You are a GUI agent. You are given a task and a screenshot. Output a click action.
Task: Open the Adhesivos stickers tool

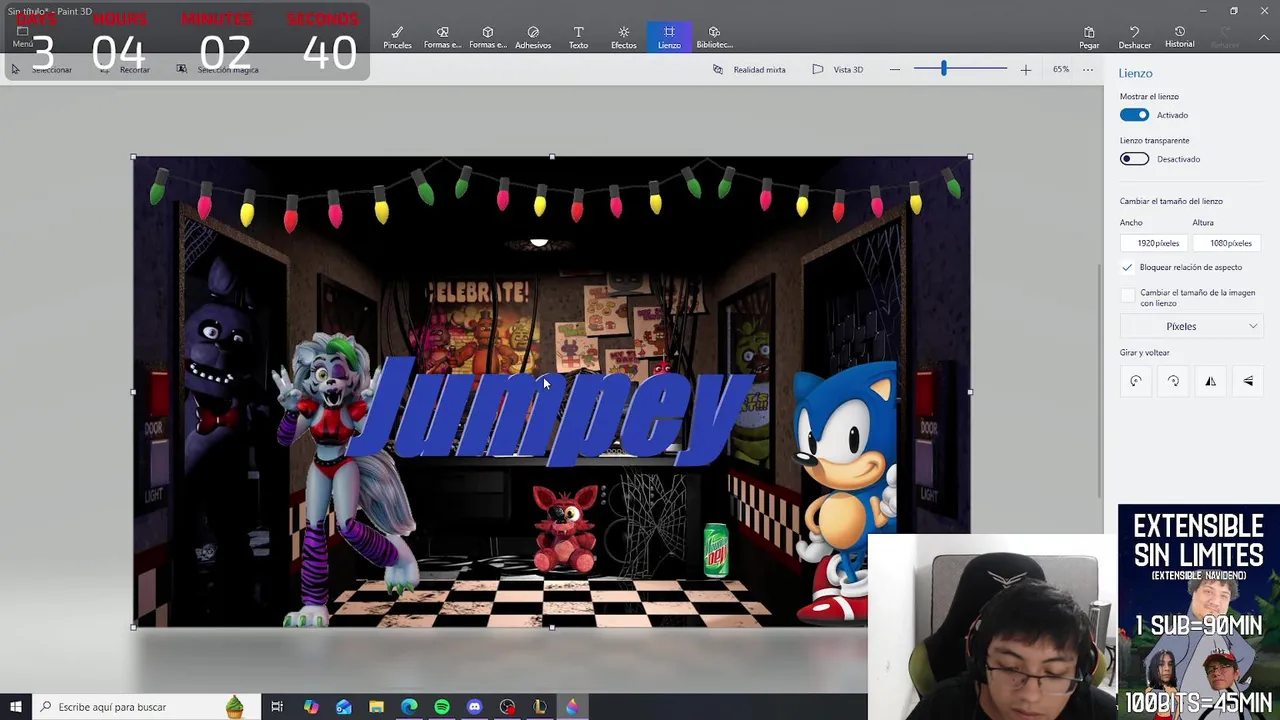533,37
